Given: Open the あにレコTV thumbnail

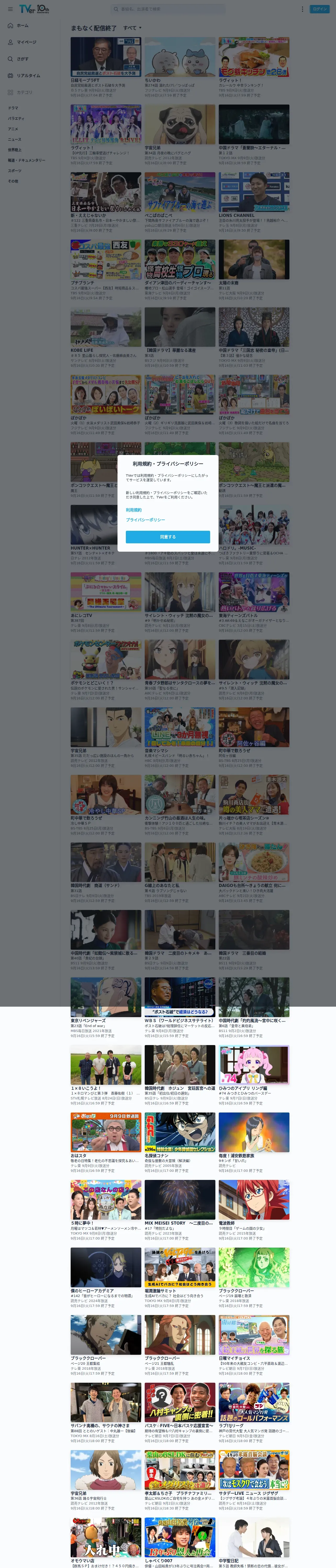Looking at the screenshot, I should pos(105,592).
